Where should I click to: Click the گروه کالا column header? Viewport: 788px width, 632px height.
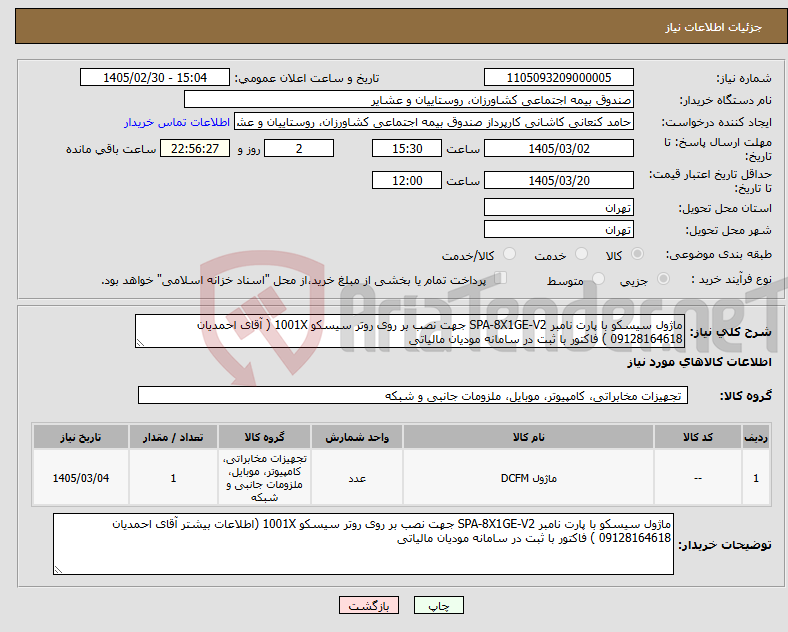[x=264, y=437]
